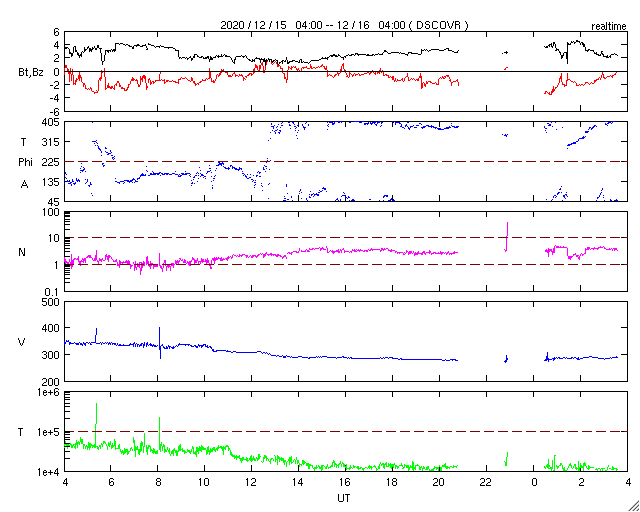Click the 'T' label of the bottom temperature panel
640x512 pixels.
pyautogui.click(x=21, y=432)
